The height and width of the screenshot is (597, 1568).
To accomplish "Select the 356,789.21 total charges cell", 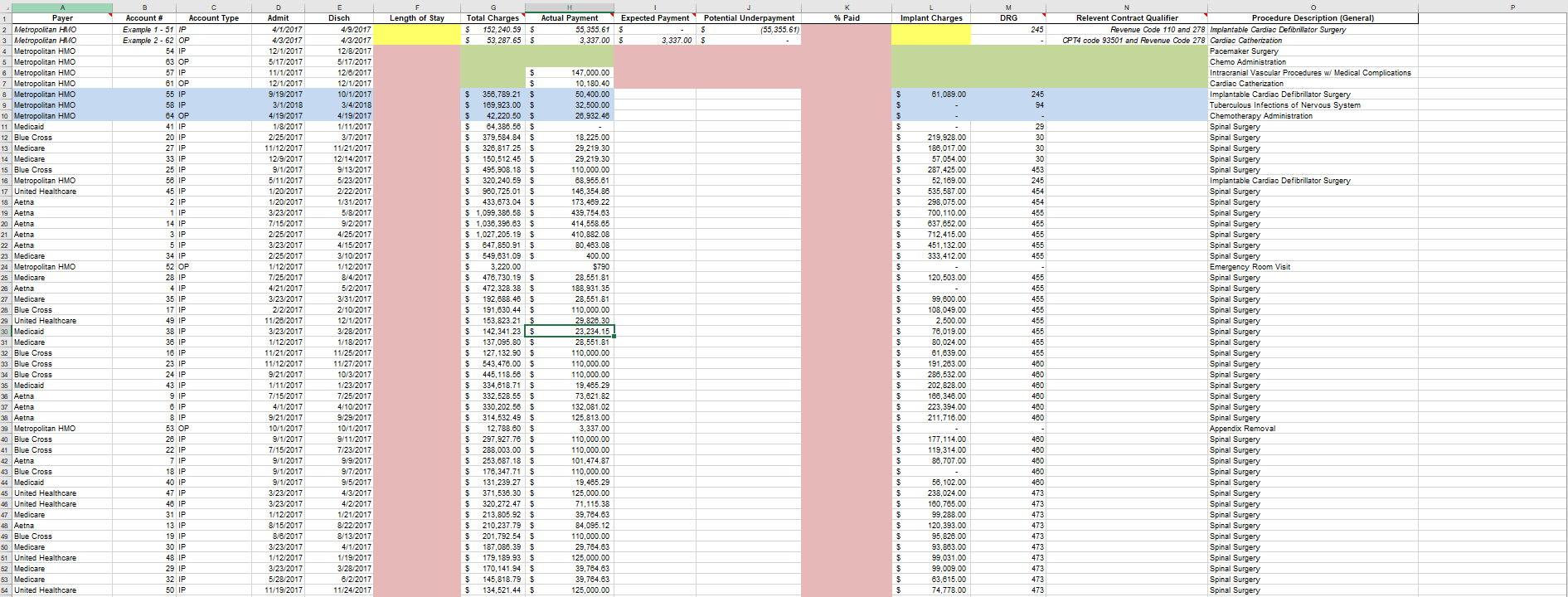I will pyautogui.click(x=493, y=95).
